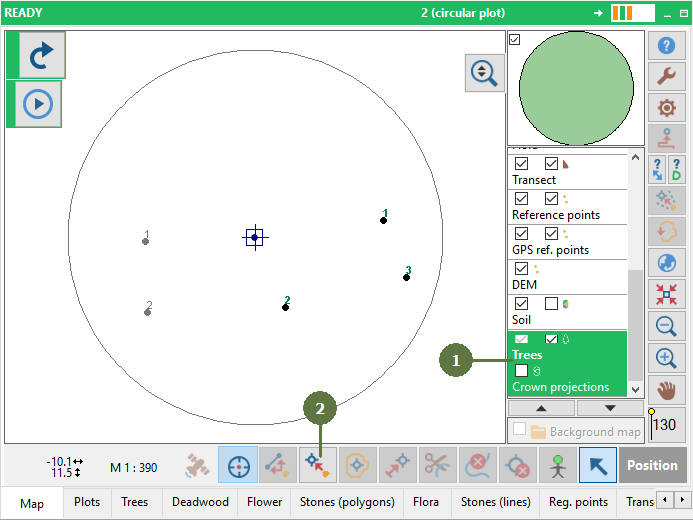Click the dotted circle selection icon
Image resolution: width=693 pixels, height=520 pixels.
666,200
